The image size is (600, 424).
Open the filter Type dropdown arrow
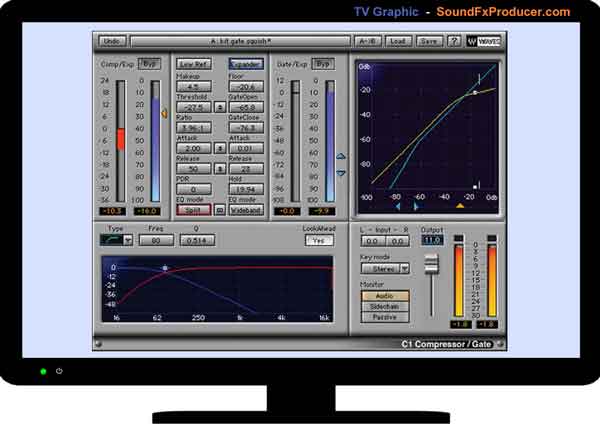pyautogui.click(x=128, y=240)
